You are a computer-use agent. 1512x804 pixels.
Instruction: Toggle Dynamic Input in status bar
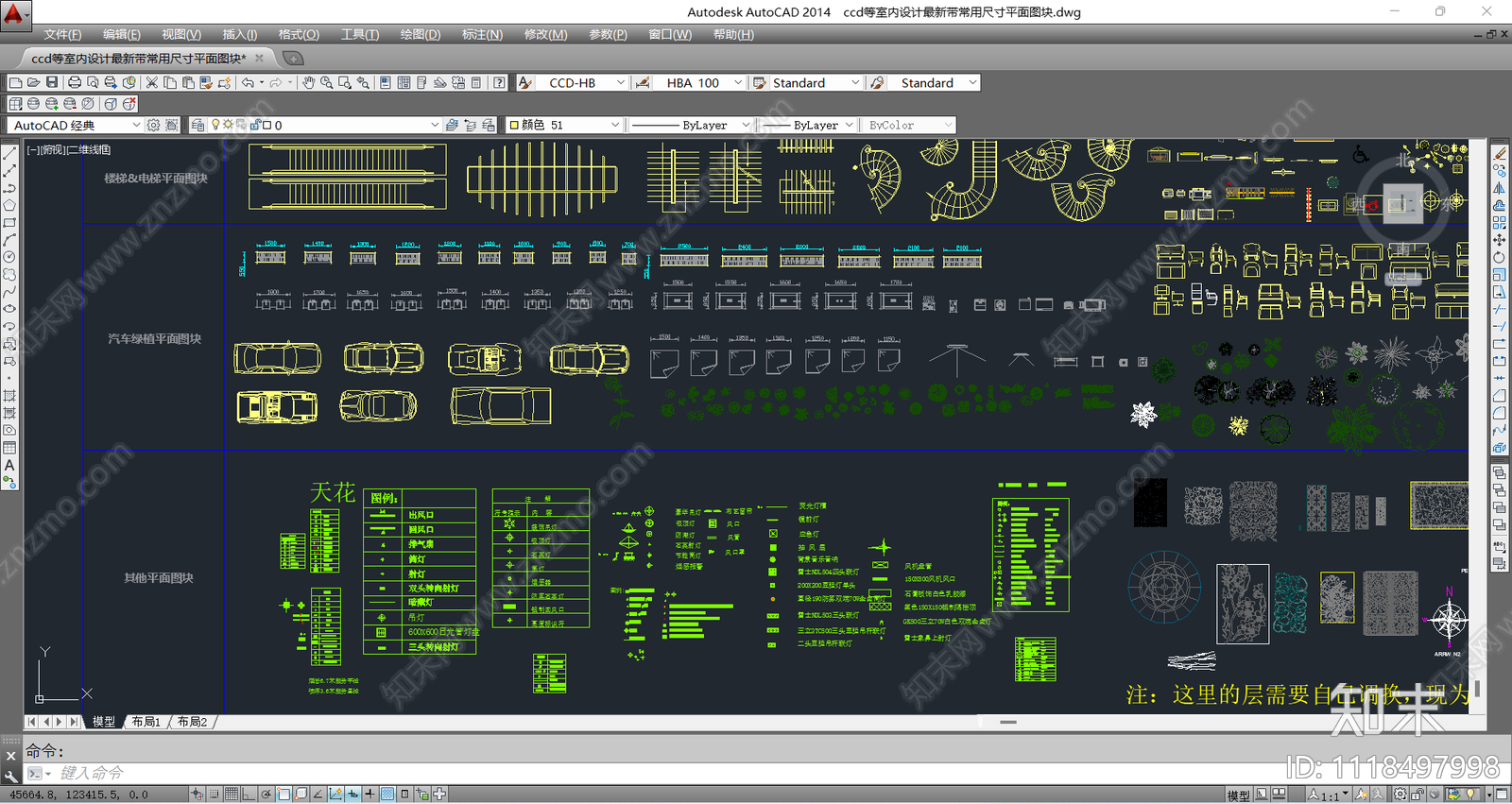tap(352, 795)
